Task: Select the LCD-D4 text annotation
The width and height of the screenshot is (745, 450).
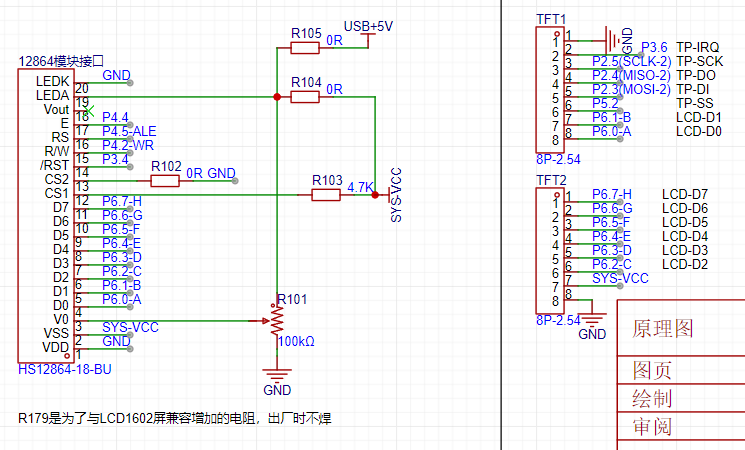Action: 685,236
